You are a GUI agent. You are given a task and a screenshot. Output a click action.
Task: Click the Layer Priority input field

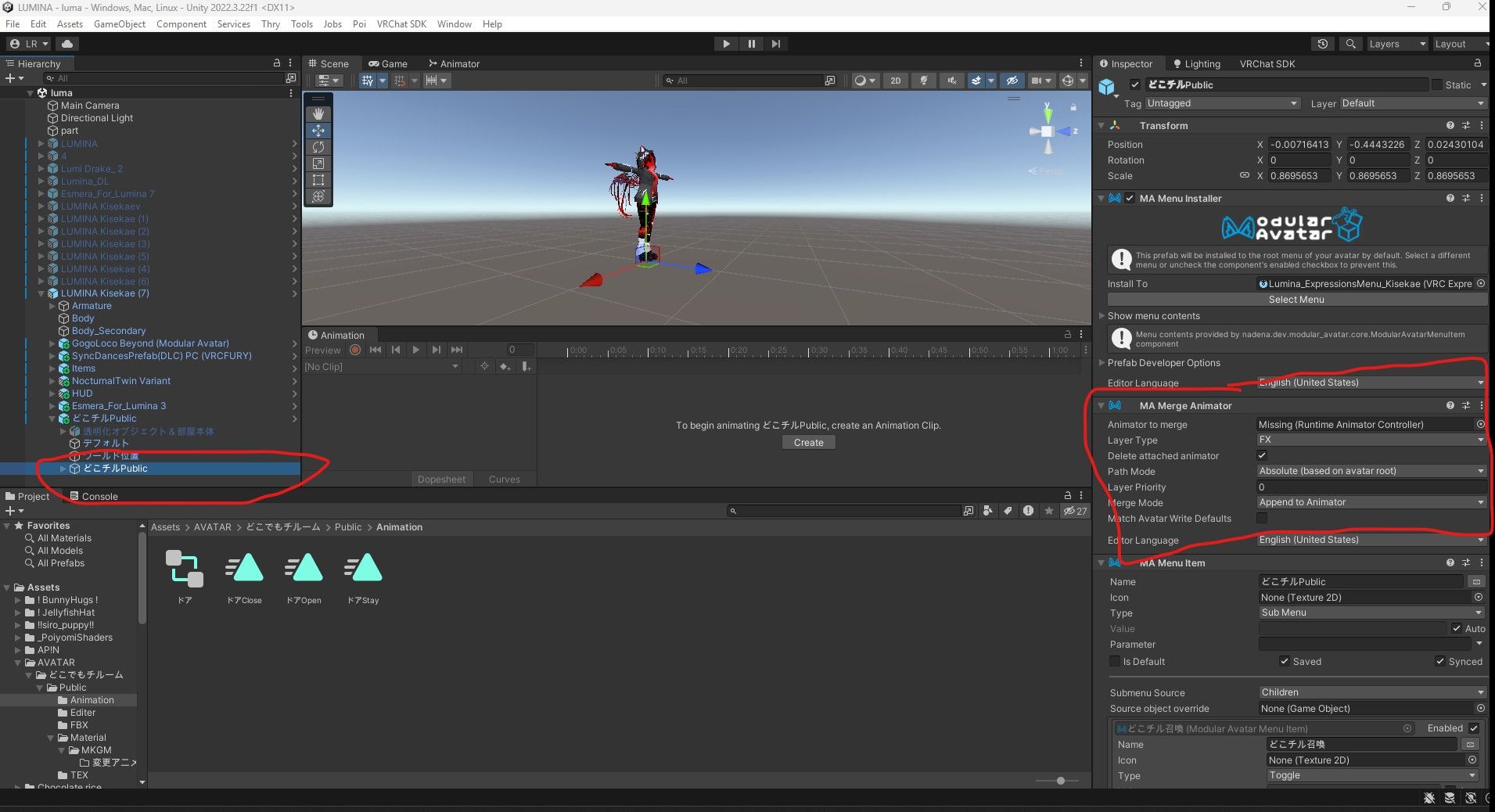click(1371, 487)
